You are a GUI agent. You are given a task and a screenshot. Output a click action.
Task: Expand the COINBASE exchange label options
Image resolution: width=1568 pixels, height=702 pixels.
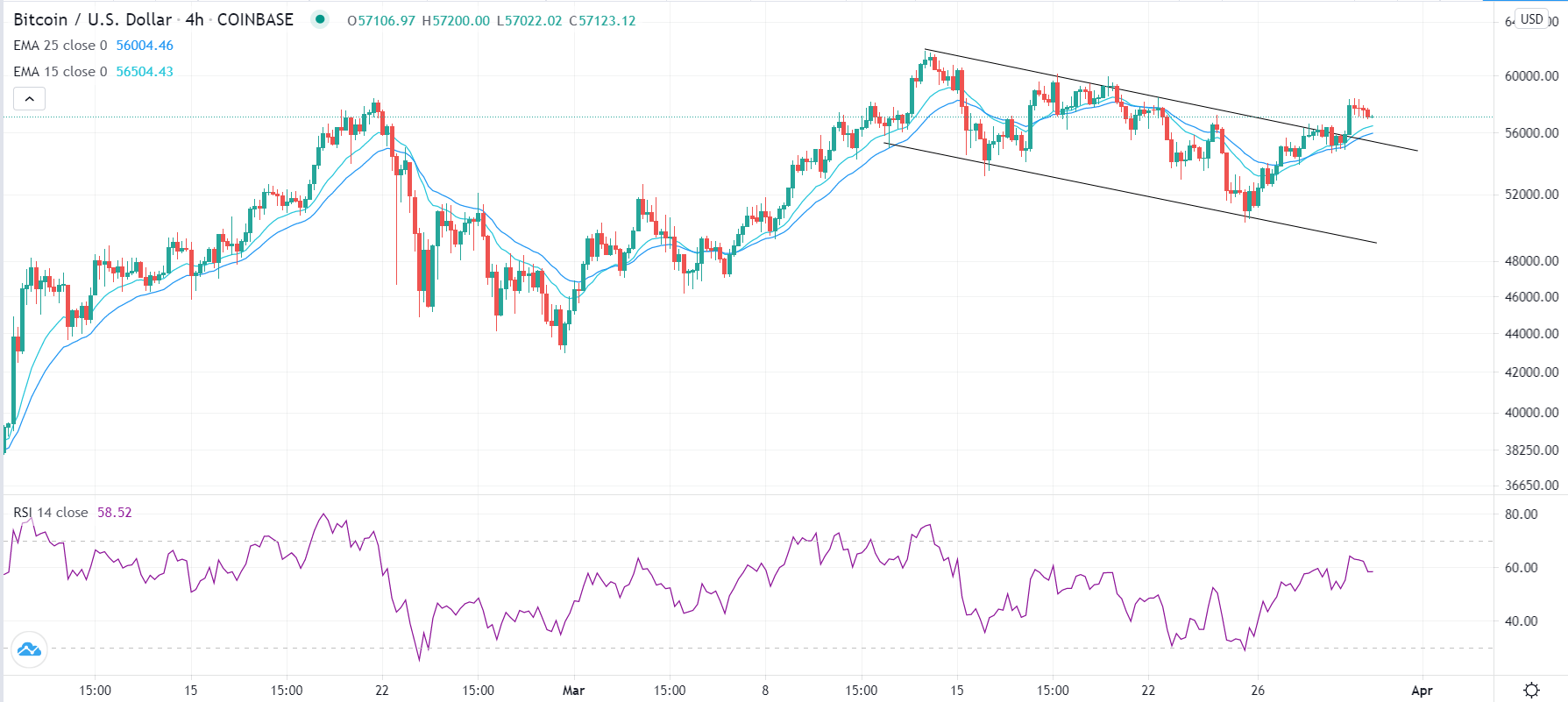(x=256, y=18)
